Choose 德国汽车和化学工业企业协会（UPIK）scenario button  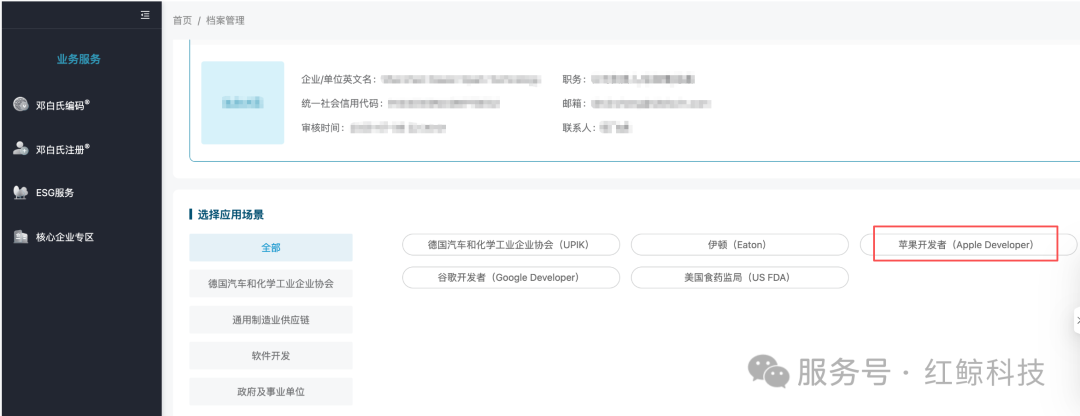(510, 245)
